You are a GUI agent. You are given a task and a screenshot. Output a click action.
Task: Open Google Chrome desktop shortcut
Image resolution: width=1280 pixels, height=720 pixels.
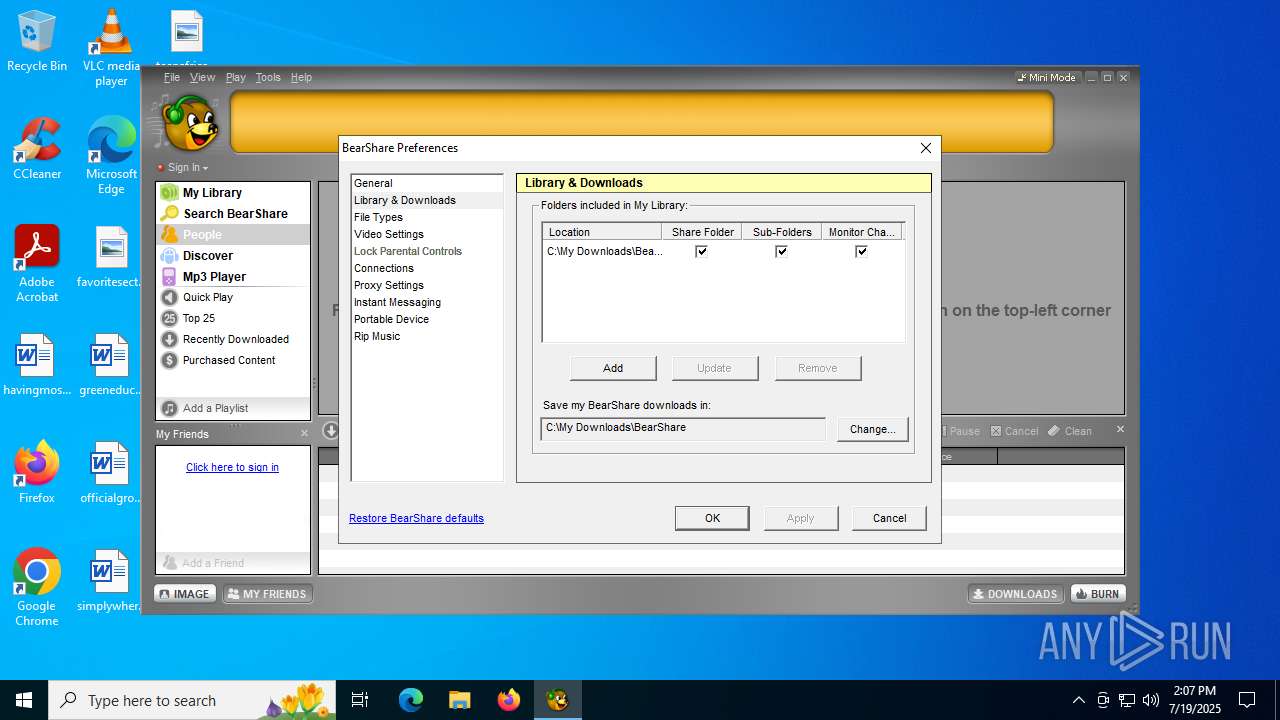37,588
